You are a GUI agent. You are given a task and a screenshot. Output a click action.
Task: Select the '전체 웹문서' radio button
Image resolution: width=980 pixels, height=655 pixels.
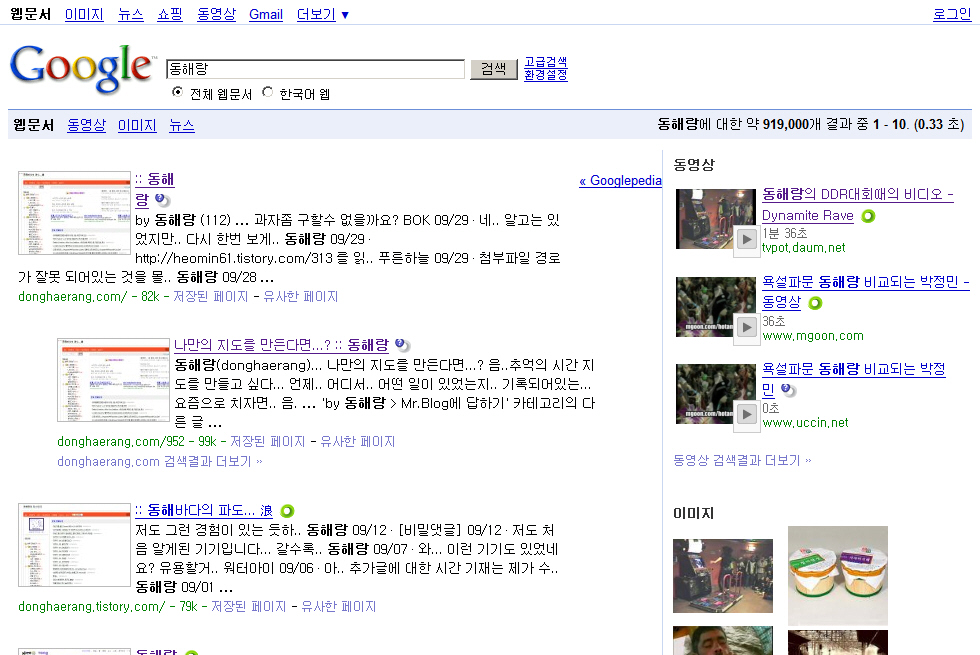[x=178, y=92]
